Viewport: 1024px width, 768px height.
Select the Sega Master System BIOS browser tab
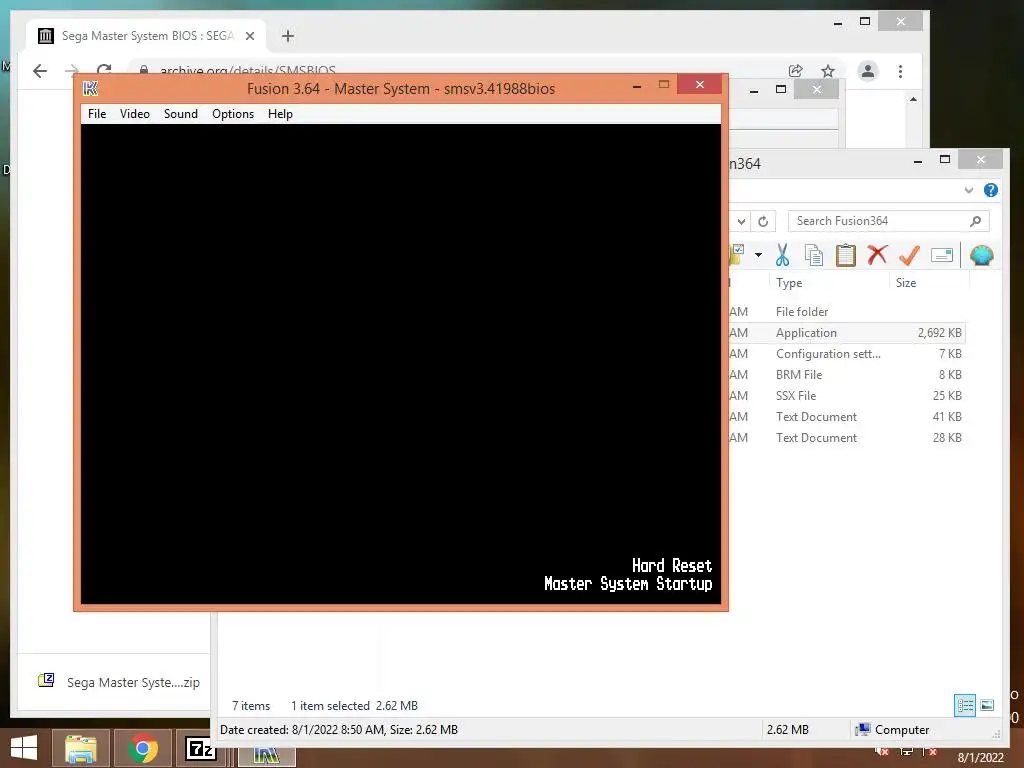pyautogui.click(x=147, y=36)
